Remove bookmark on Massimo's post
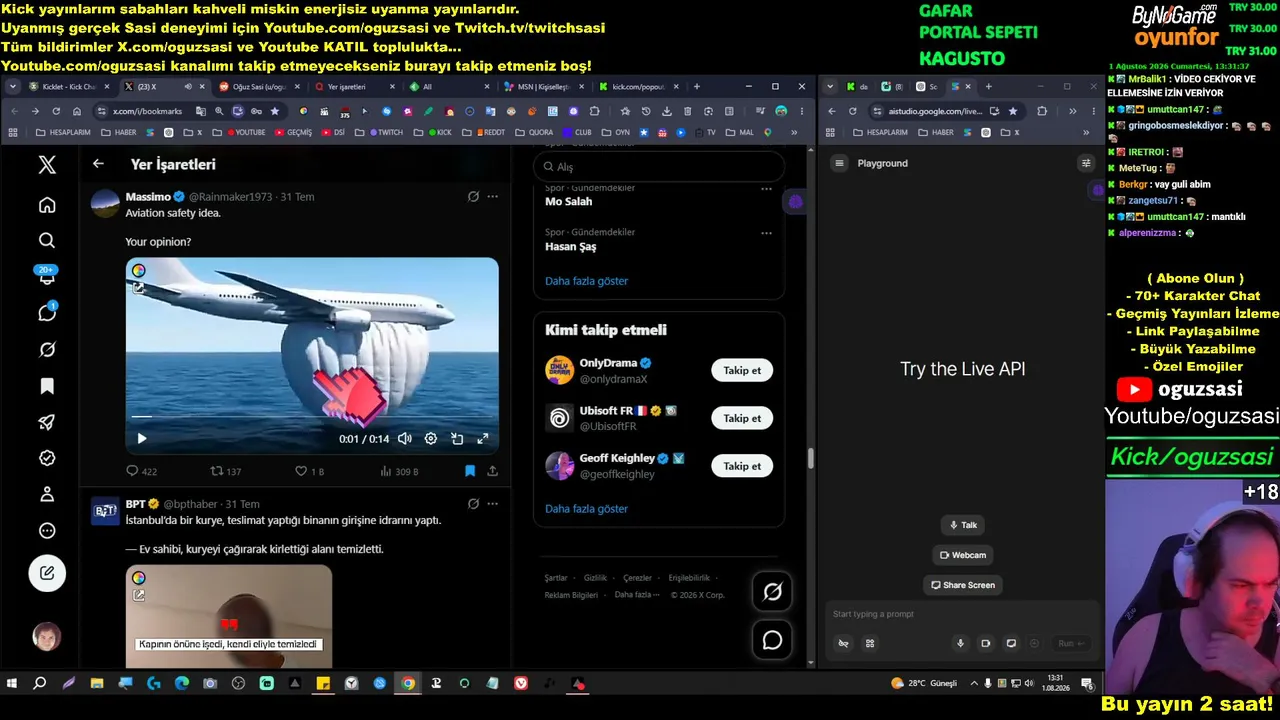 coord(470,471)
